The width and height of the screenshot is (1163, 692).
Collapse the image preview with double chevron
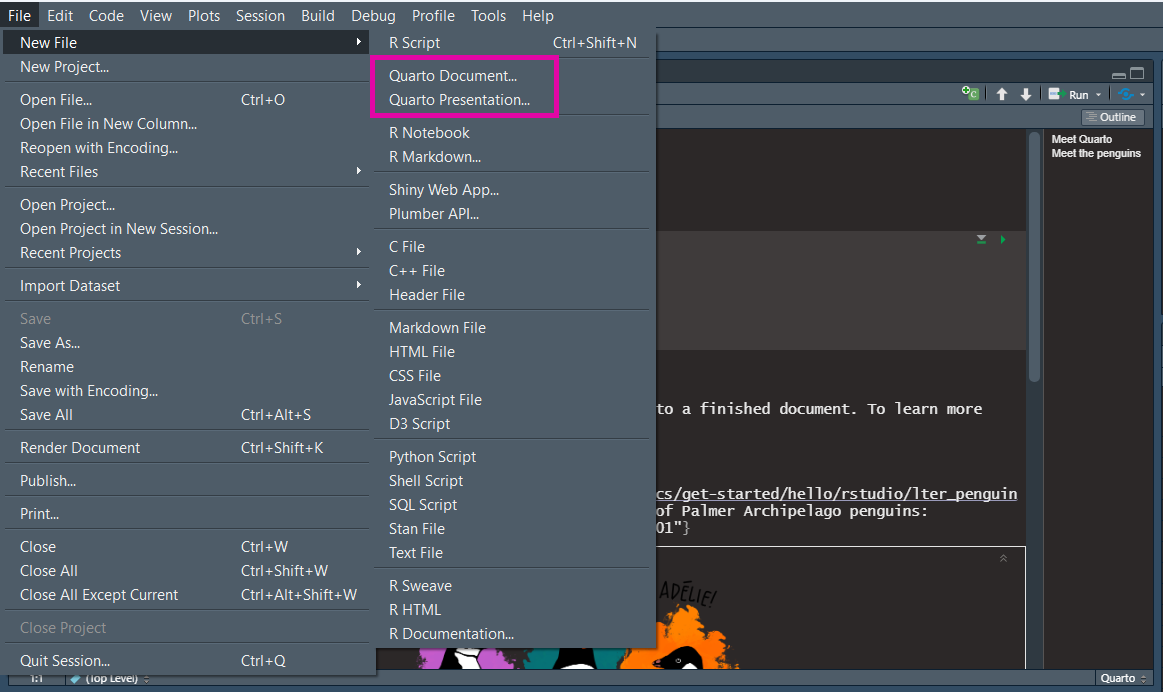1003,558
